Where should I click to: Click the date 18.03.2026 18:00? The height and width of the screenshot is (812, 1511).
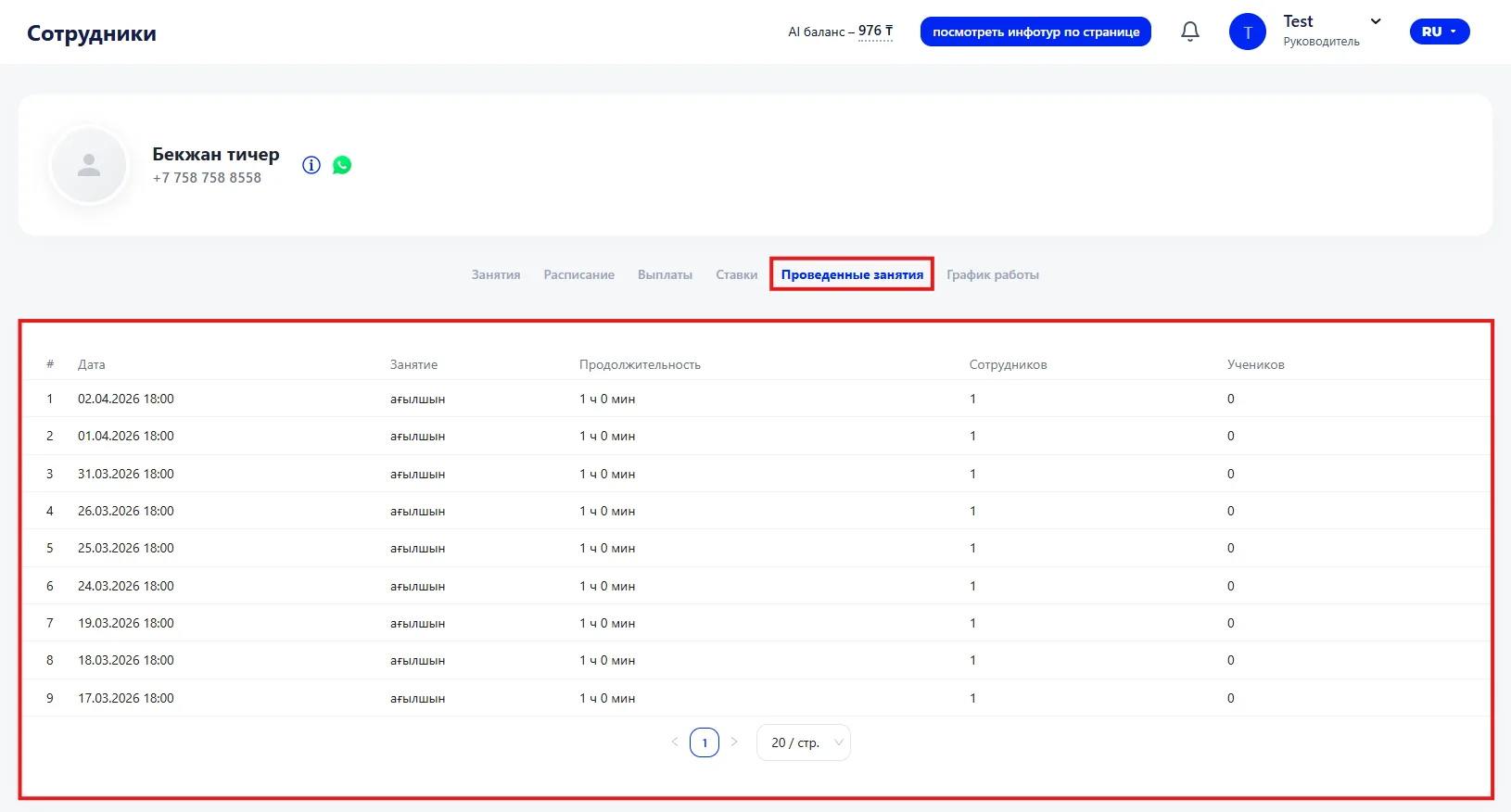(x=126, y=660)
